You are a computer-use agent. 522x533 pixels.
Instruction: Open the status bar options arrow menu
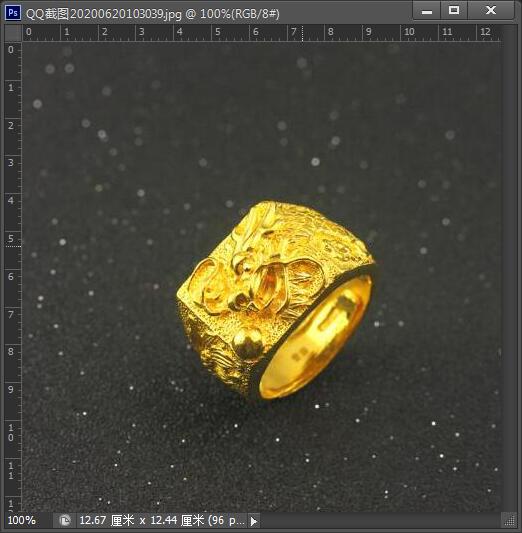coord(254,521)
